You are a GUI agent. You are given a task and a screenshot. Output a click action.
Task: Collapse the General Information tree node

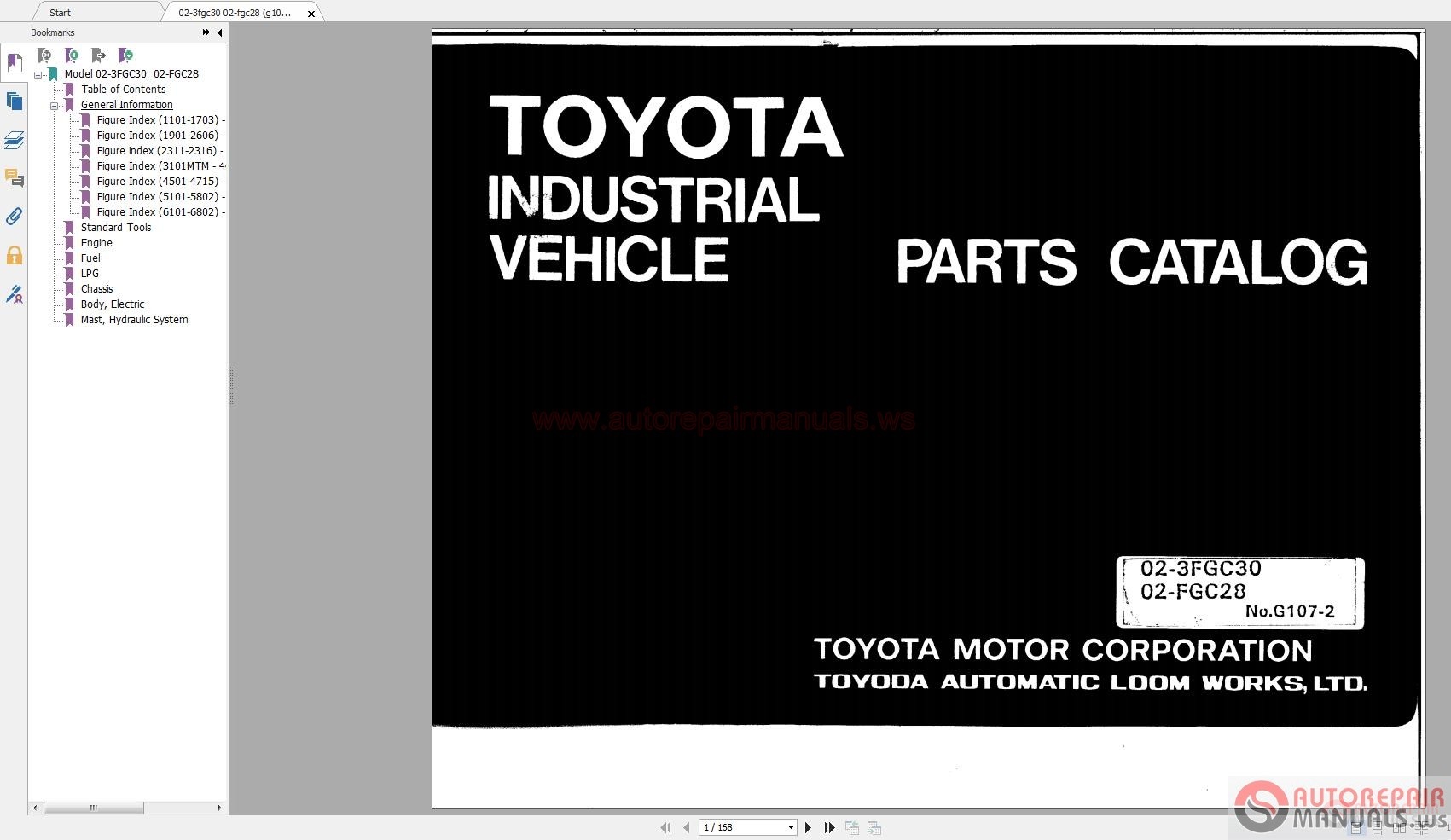(x=55, y=106)
